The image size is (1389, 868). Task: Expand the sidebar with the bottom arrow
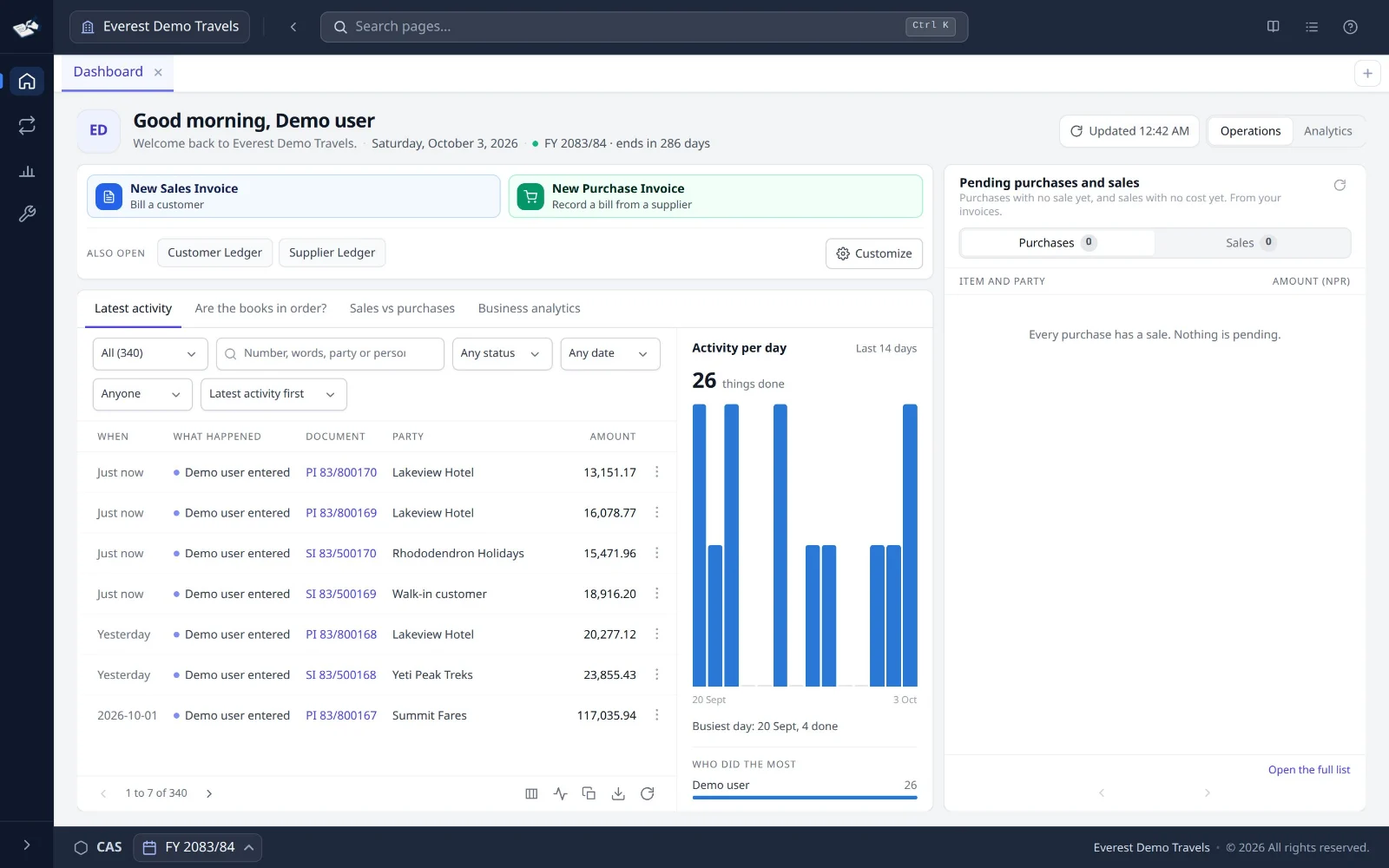[27, 845]
